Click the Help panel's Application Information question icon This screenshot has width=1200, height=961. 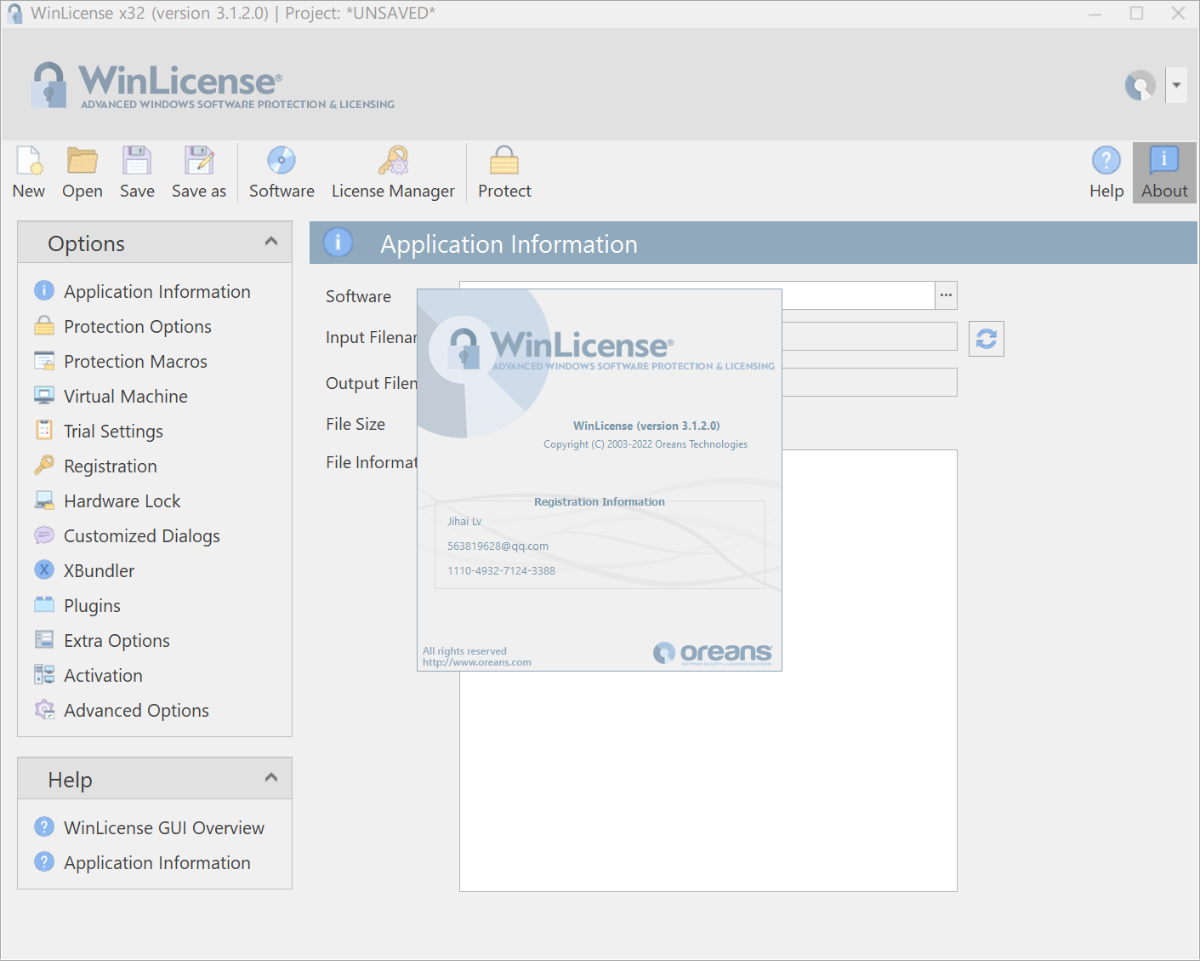coord(44,862)
